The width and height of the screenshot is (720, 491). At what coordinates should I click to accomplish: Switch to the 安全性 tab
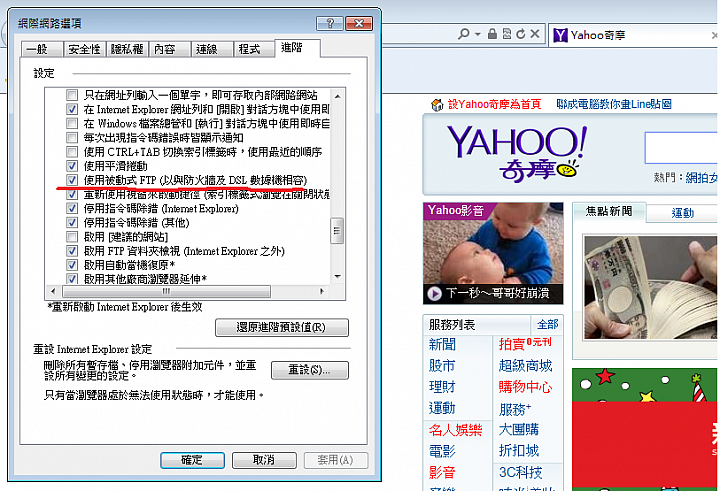click(x=84, y=49)
